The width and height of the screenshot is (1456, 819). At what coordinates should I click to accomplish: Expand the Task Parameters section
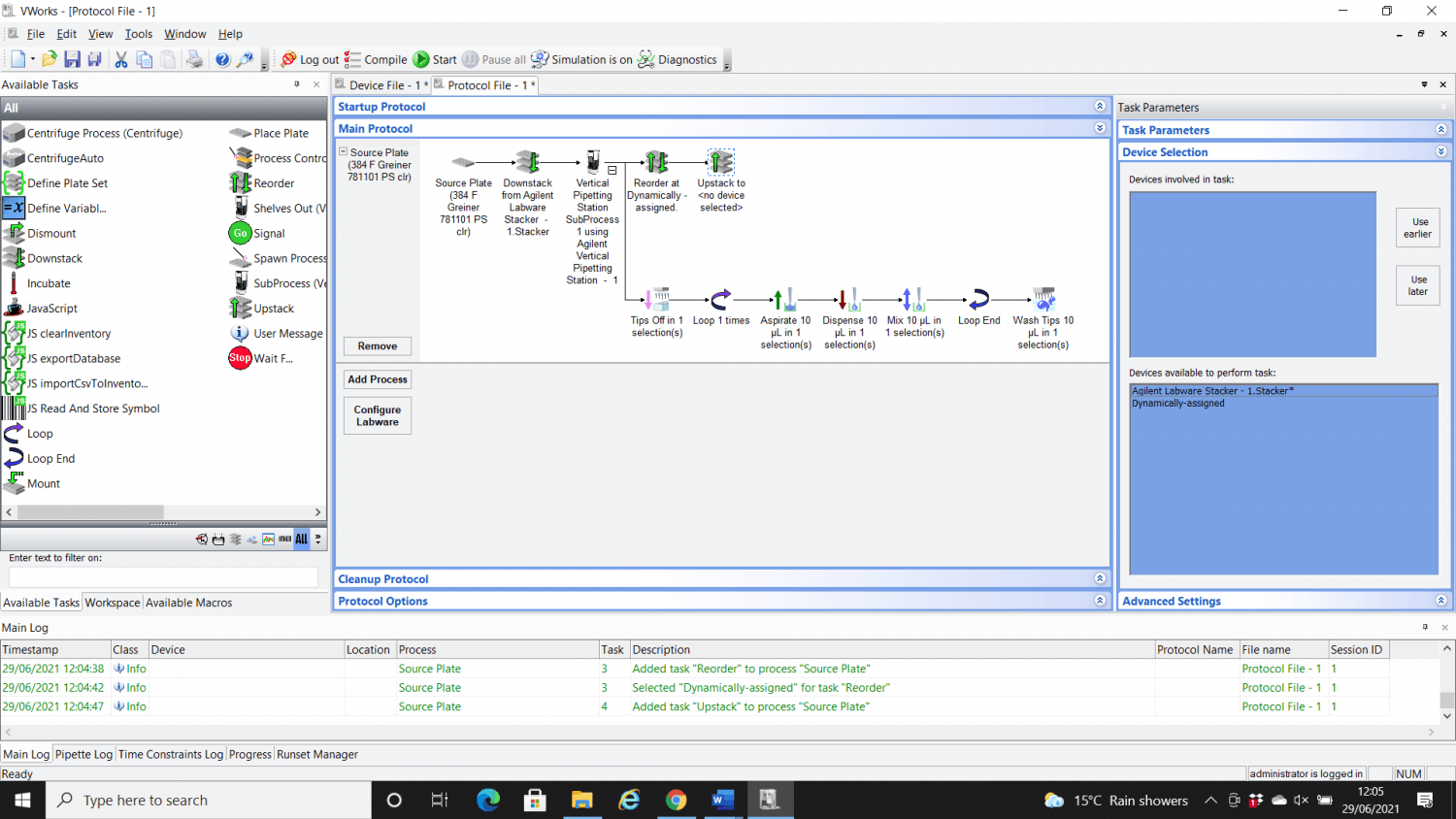point(1440,130)
